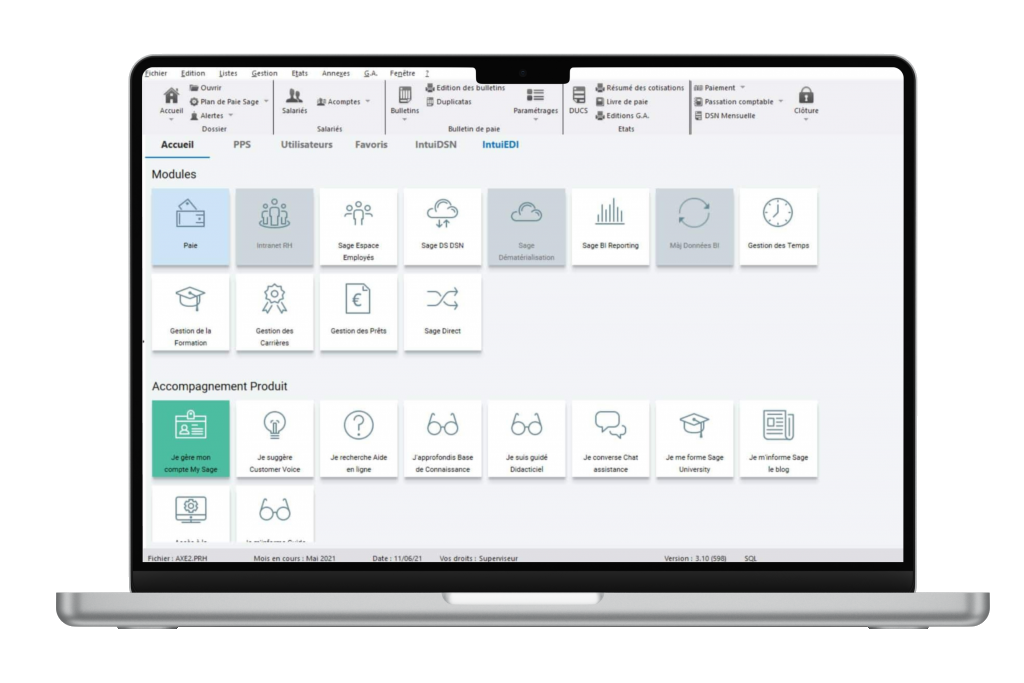The height and width of the screenshot is (683, 1024).
Task: Click the Bulletins ribbon icon
Action: click(405, 95)
